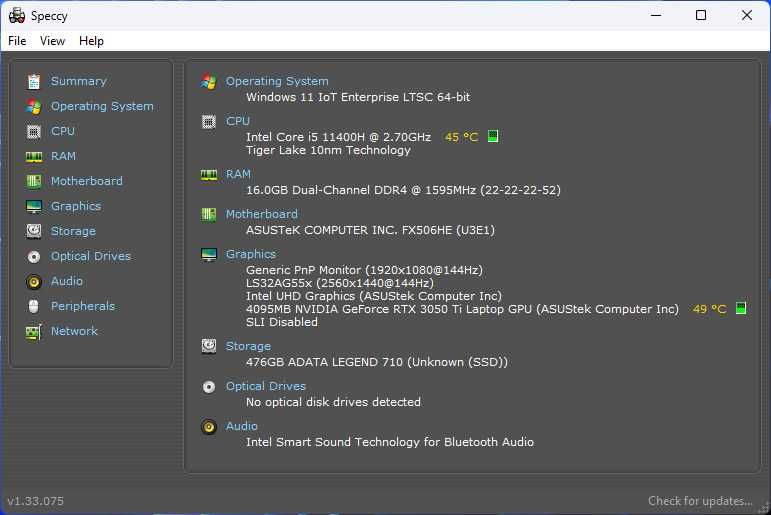Viewport: 771px width, 515px height.
Task: Click 'Tiger Lake 10nm Technology' text
Action: point(328,150)
